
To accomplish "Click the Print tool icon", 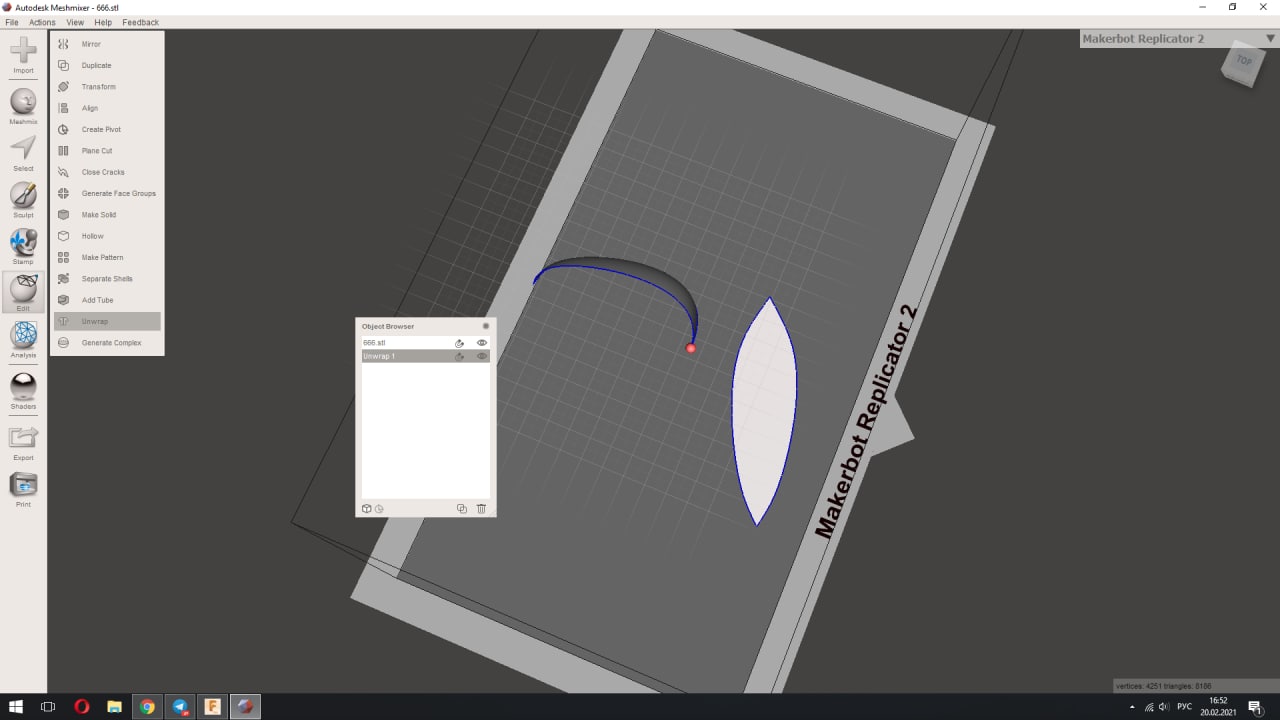I will (x=23, y=490).
